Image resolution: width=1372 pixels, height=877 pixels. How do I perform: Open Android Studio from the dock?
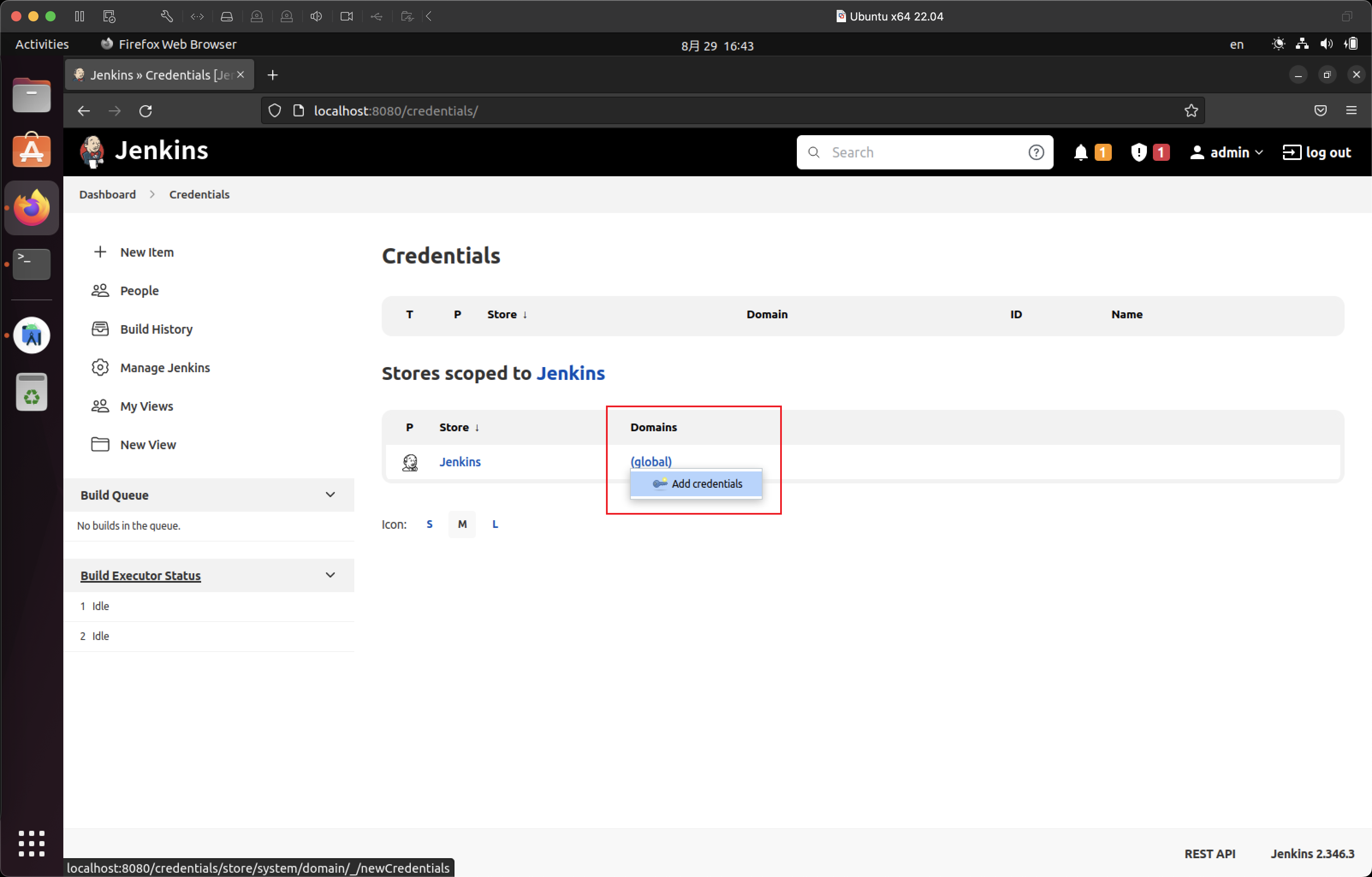point(31,335)
